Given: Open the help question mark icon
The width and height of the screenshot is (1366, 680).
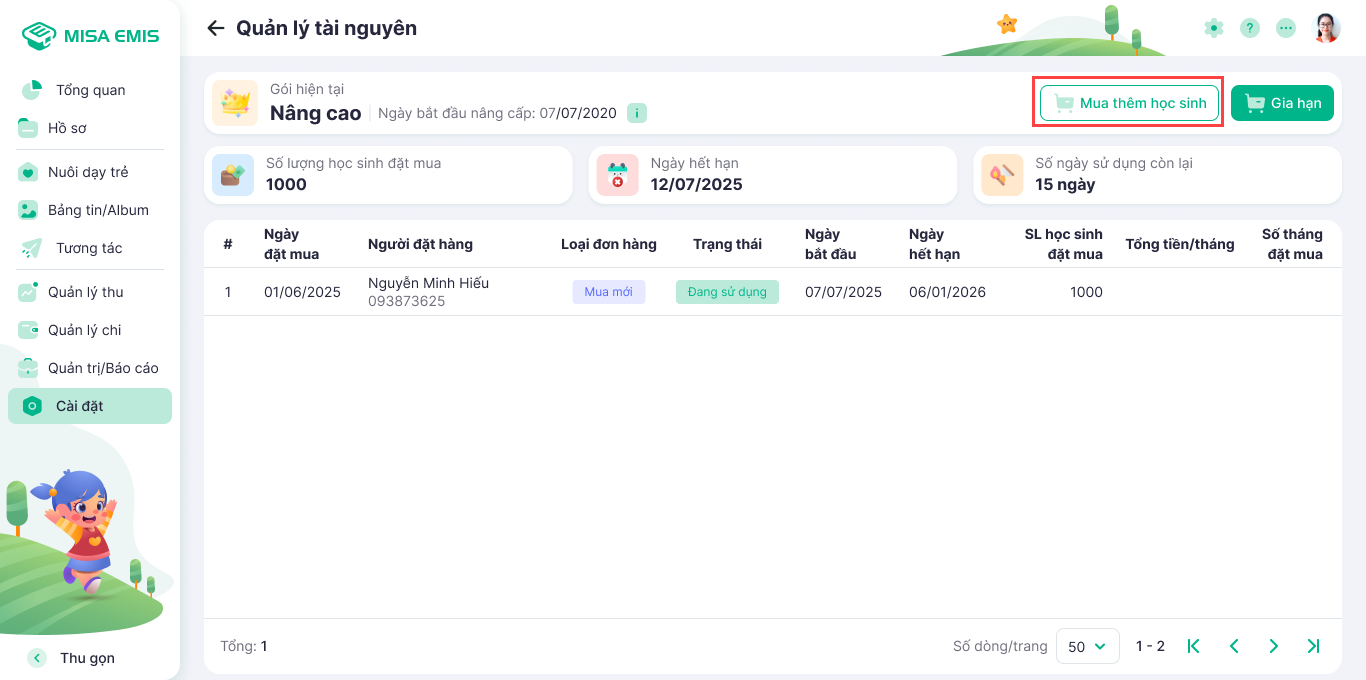Looking at the screenshot, I should click(1250, 28).
